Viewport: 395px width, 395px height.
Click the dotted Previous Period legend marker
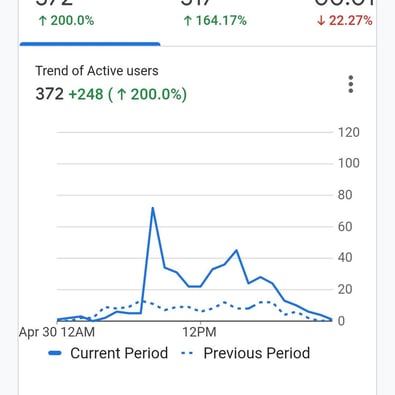(x=187, y=353)
